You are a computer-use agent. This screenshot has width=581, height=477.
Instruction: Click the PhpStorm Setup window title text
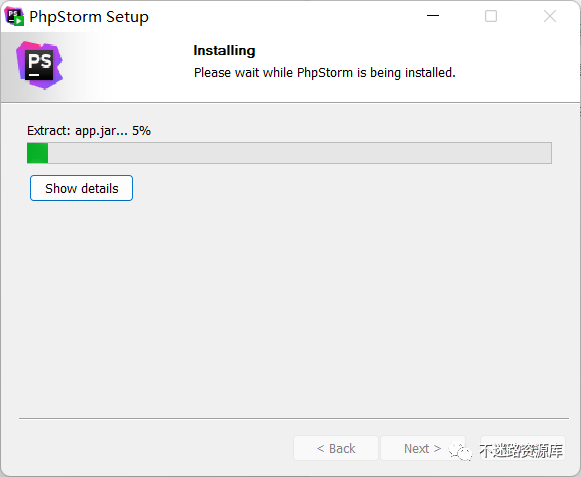point(89,17)
